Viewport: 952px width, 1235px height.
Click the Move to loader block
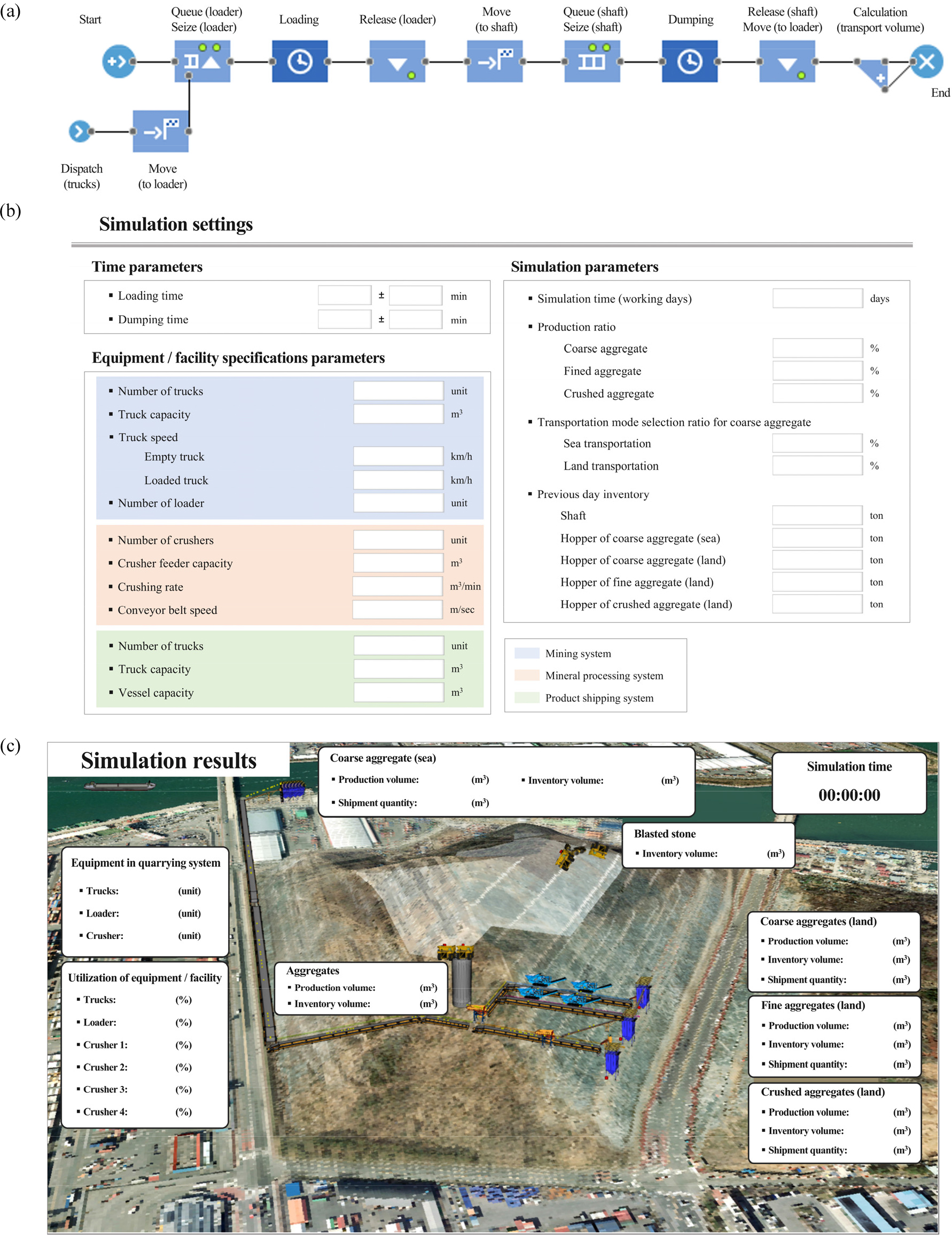(x=161, y=131)
